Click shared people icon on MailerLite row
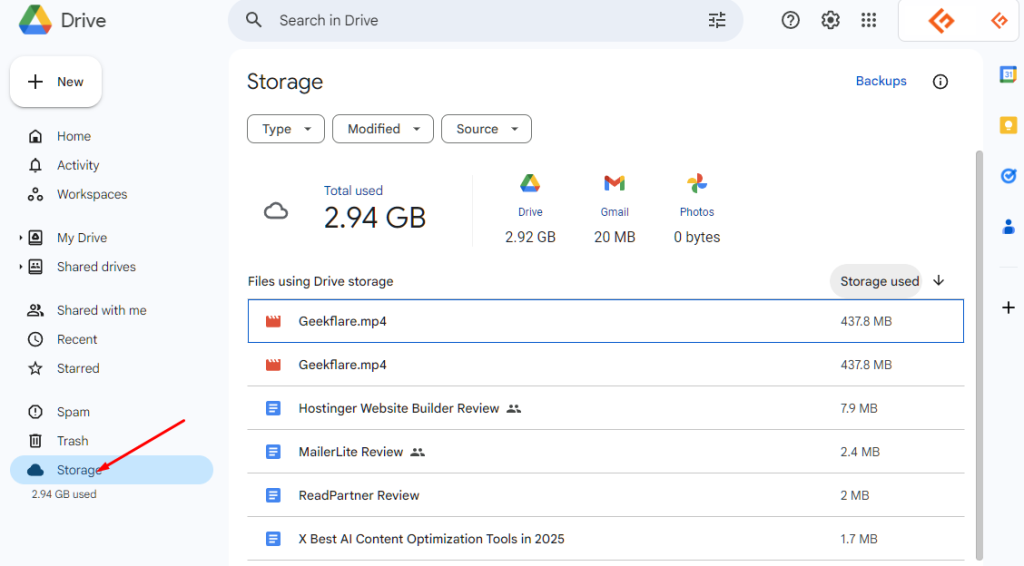This screenshot has width=1024, height=566. pyautogui.click(x=417, y=452)
